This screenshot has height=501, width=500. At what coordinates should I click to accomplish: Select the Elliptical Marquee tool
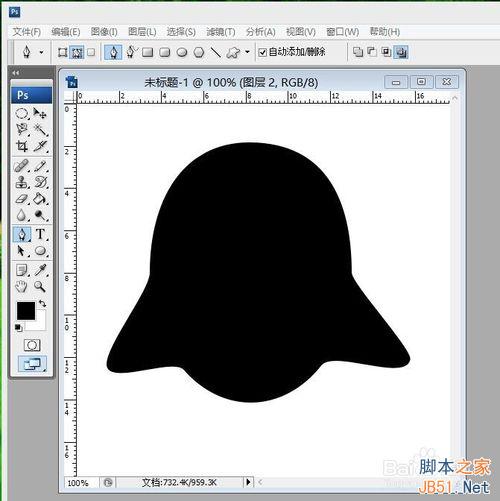[22, 114]
